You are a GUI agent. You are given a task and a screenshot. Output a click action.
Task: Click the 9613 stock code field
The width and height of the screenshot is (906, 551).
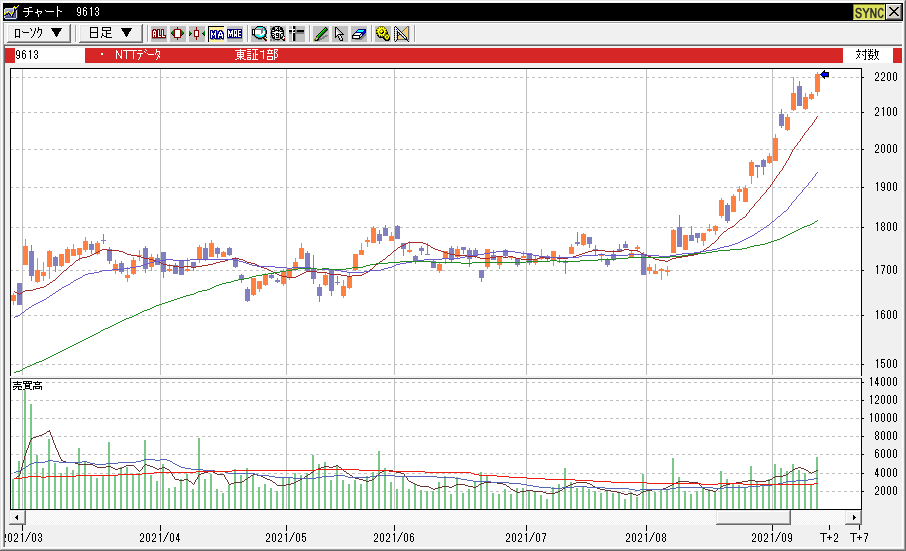pyautogui.click(x=45, y=55)
